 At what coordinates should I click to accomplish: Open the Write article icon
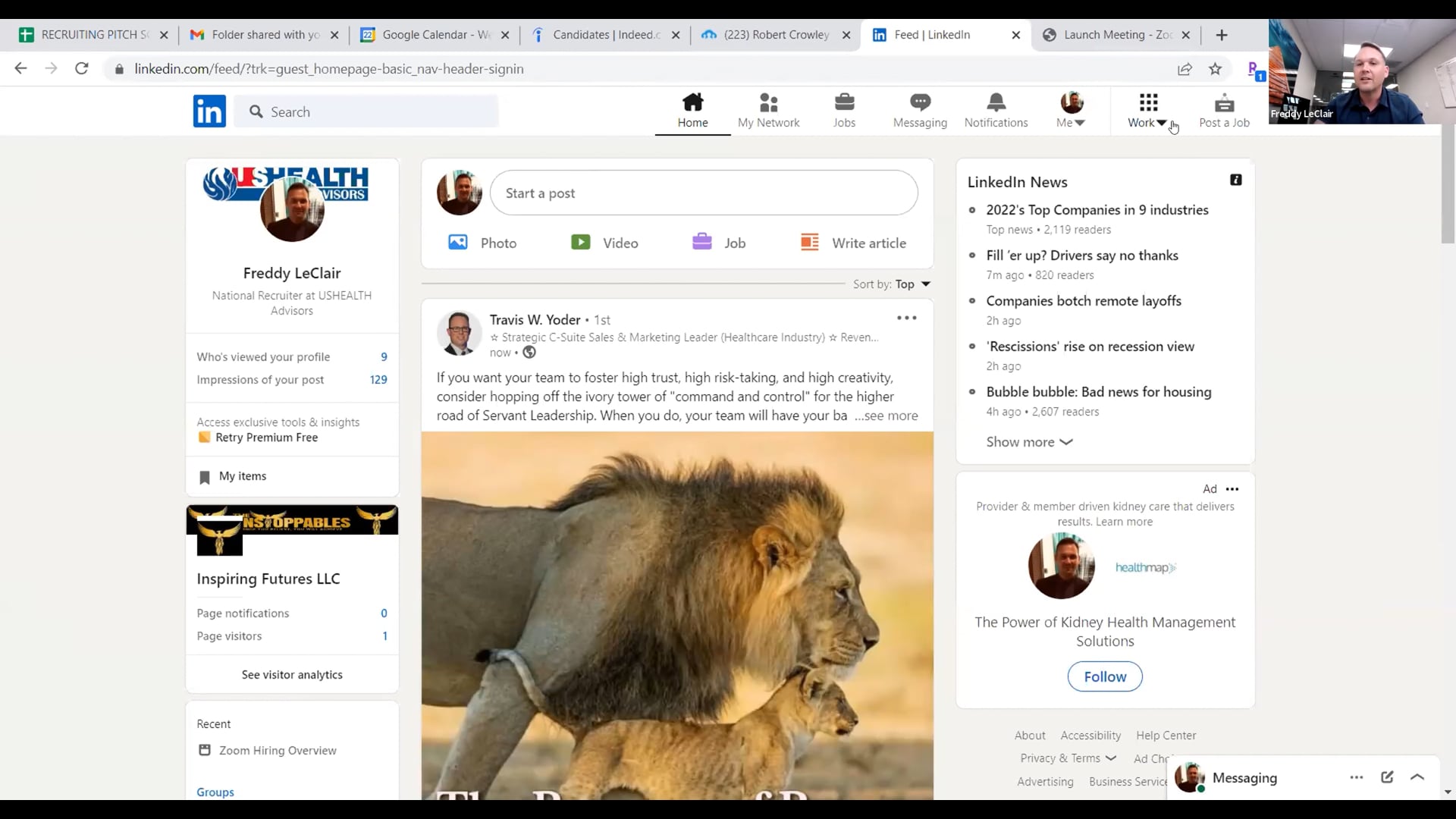tap(808, 242)
